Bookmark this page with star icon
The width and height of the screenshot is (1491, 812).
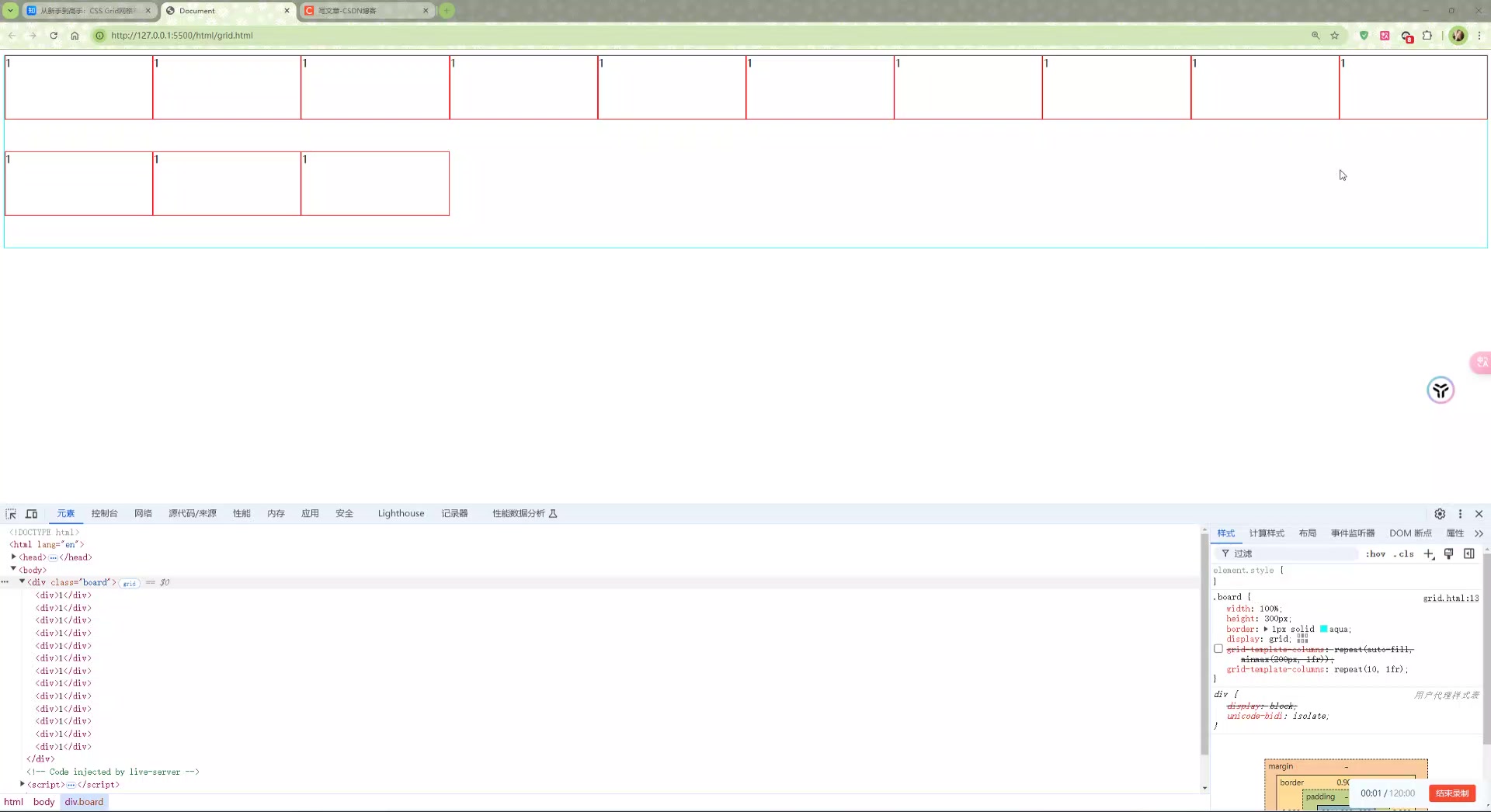click(x=1335, y=35)
